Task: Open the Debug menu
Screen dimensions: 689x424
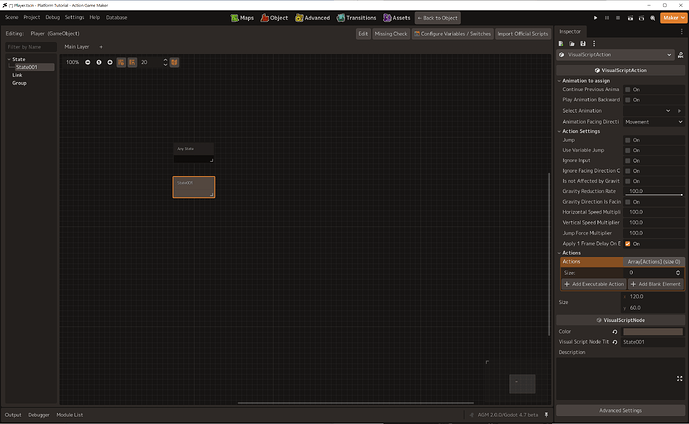Action: (x=52, y=18)
